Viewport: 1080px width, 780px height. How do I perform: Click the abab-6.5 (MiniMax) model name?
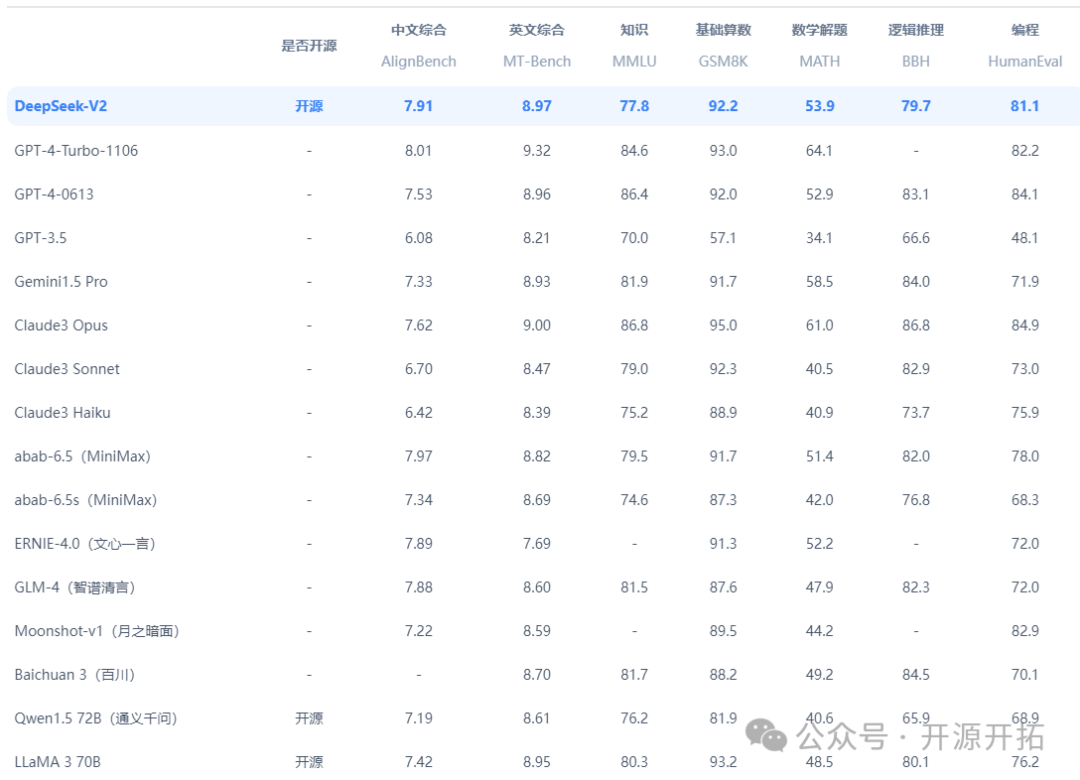[83, 456]
